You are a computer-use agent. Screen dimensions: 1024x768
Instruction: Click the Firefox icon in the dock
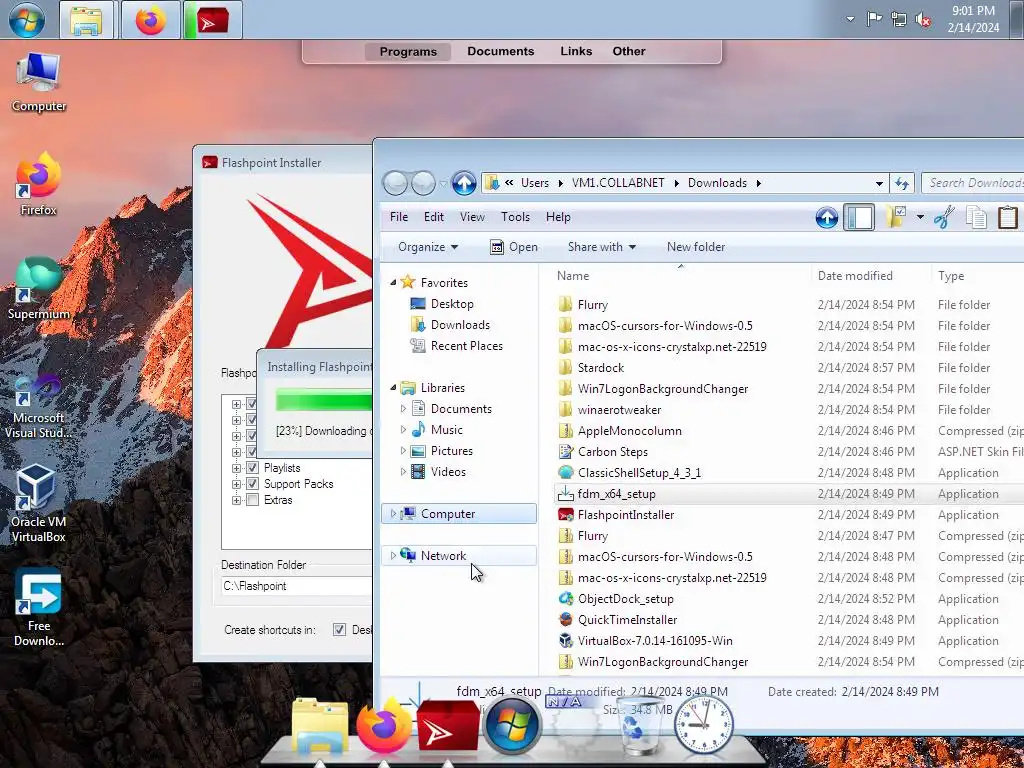coord(384,726)
